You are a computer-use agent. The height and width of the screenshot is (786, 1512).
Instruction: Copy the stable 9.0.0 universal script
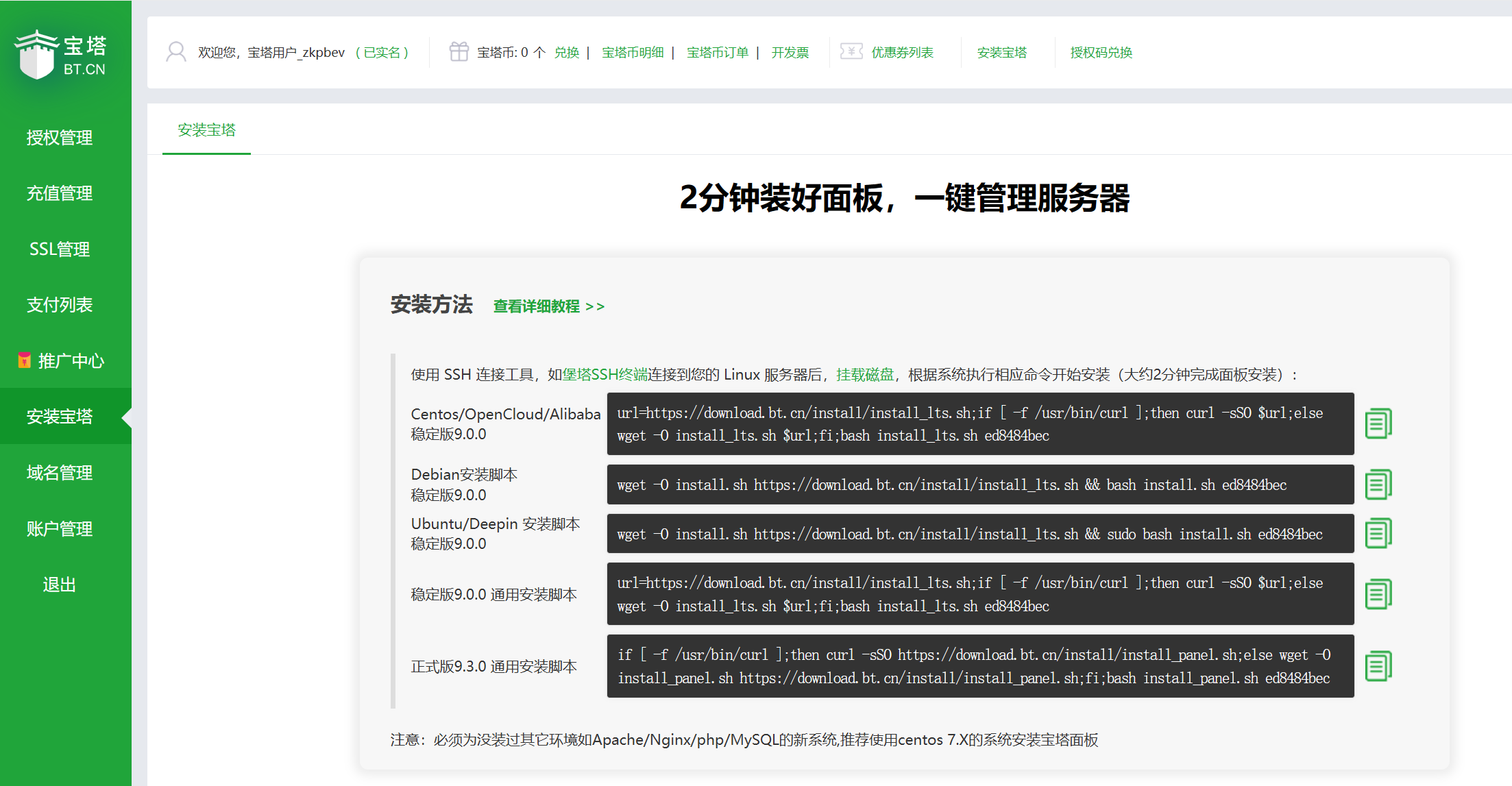(1378, 594)
